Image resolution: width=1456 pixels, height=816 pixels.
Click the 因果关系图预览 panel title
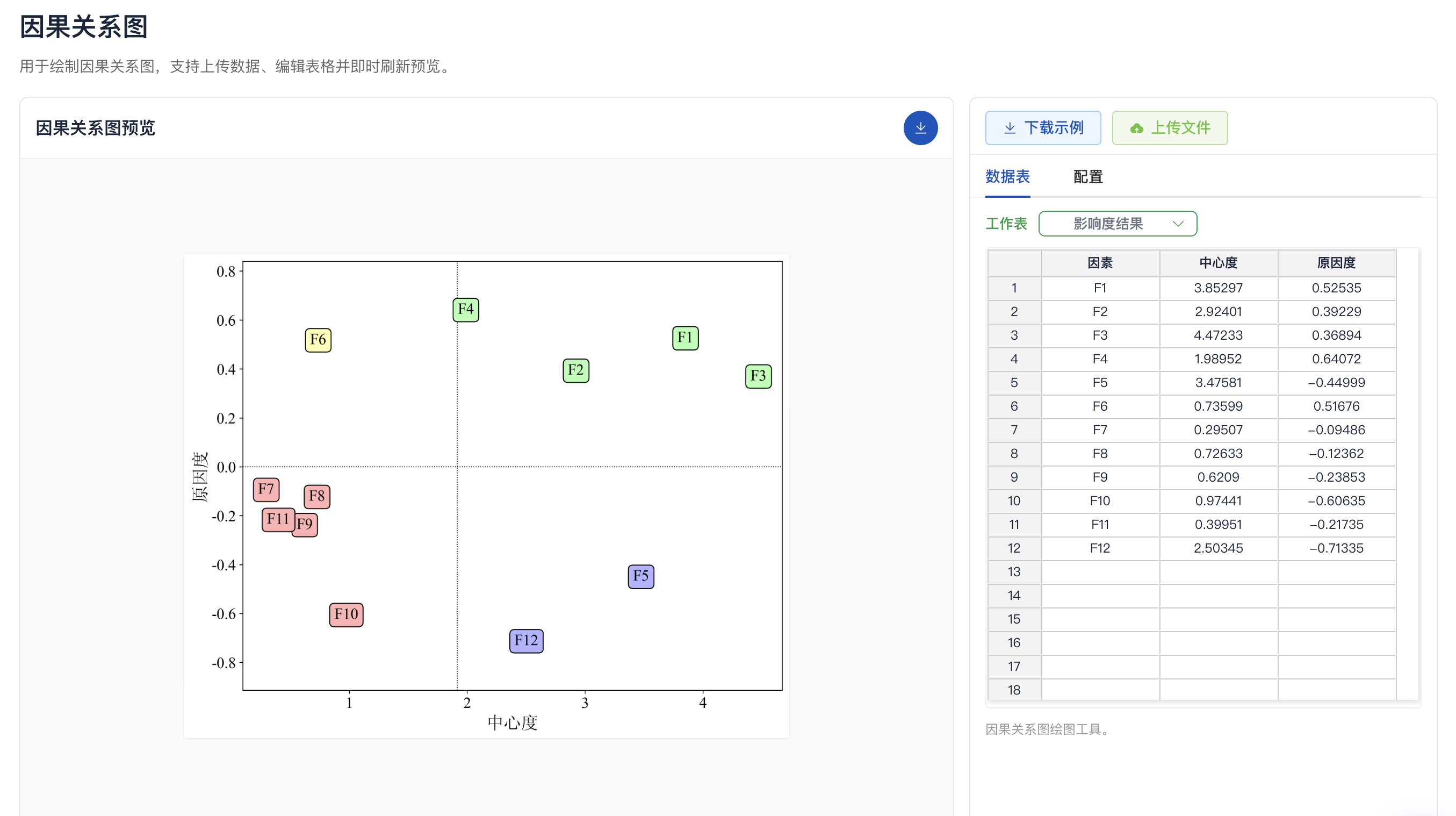pos(95,128)
